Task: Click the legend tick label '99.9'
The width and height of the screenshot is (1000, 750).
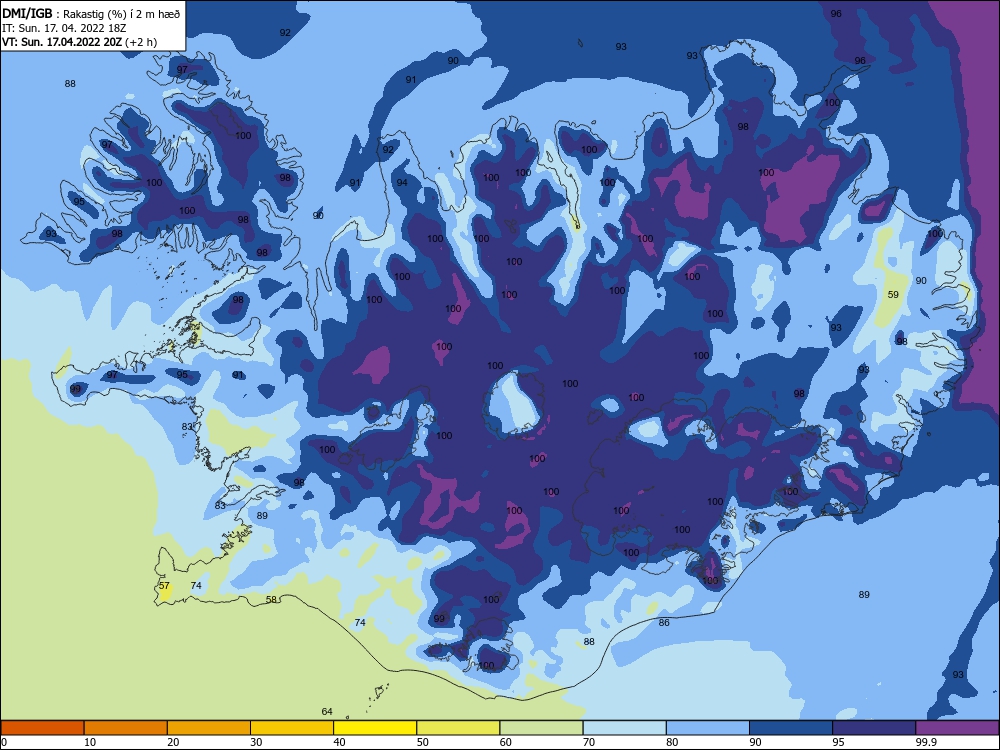Action: 926,742
